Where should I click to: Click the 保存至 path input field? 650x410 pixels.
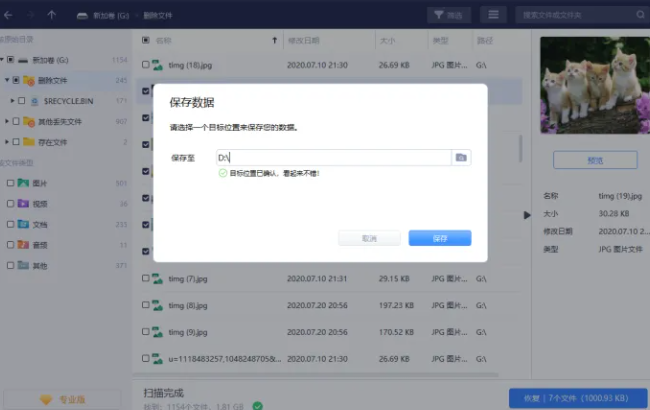332,158
